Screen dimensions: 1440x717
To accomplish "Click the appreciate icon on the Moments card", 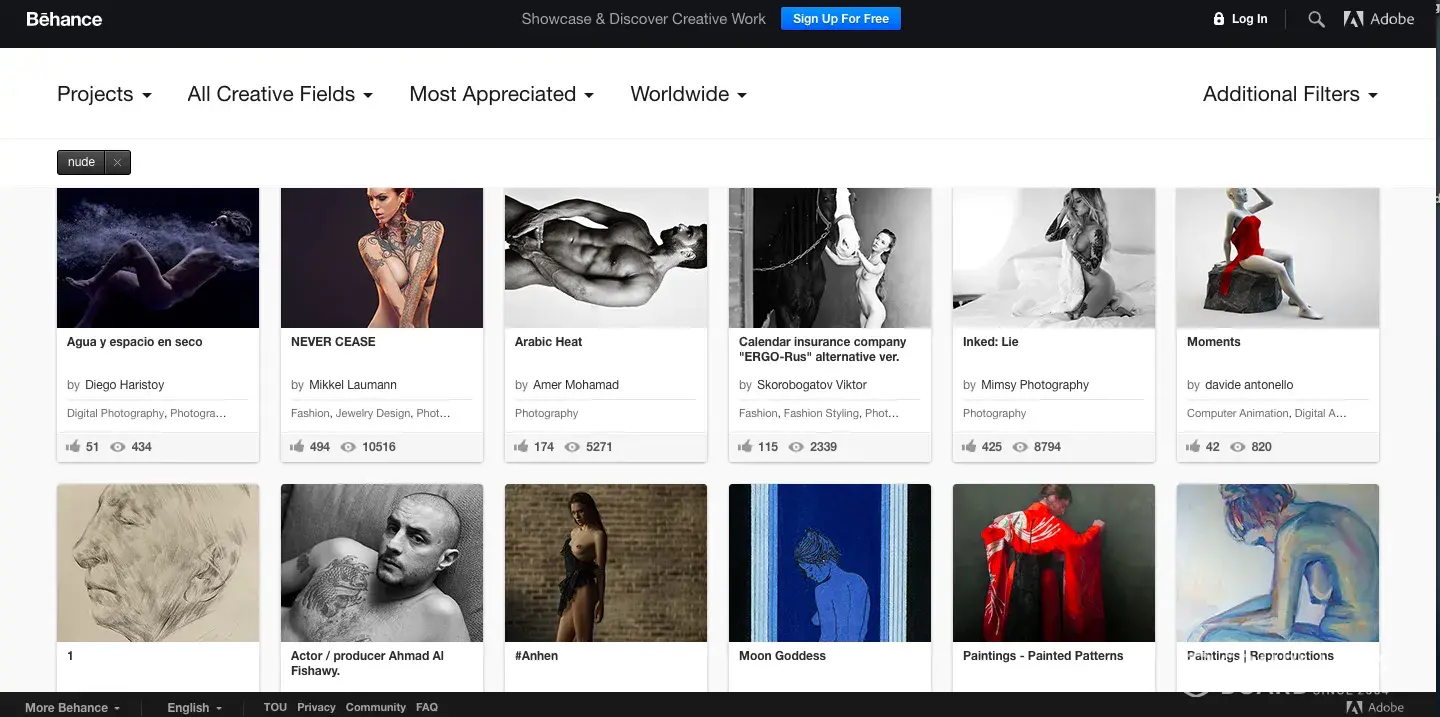I will [x=1193, y=446].
